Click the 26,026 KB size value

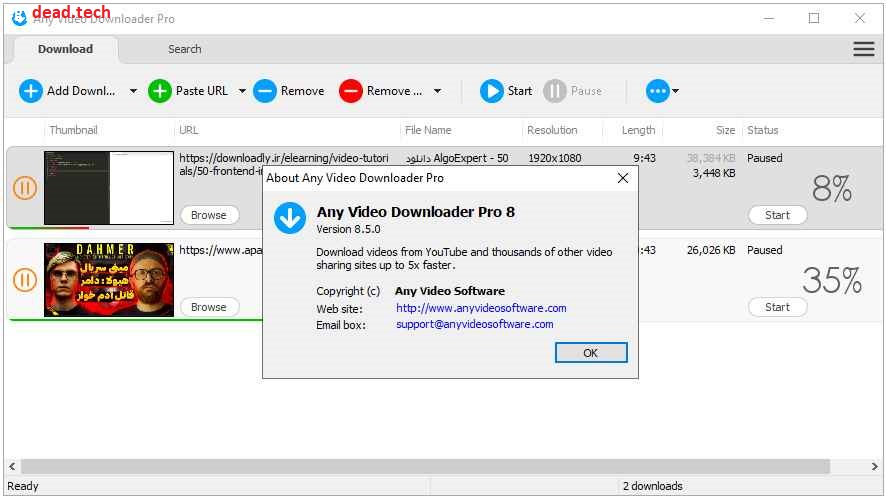711,250
